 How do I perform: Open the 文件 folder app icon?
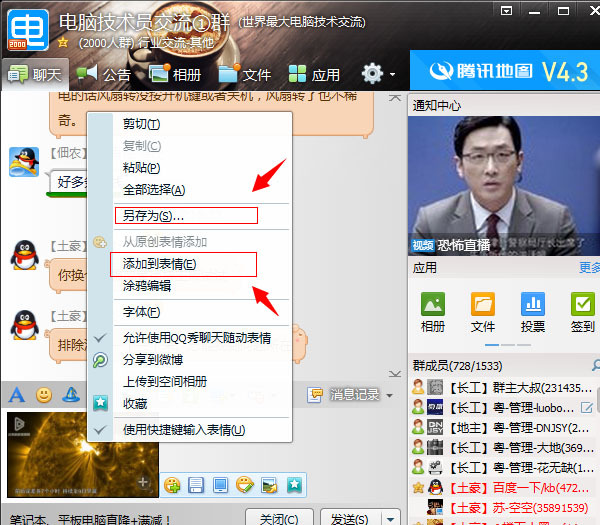(x=483, y=304)
